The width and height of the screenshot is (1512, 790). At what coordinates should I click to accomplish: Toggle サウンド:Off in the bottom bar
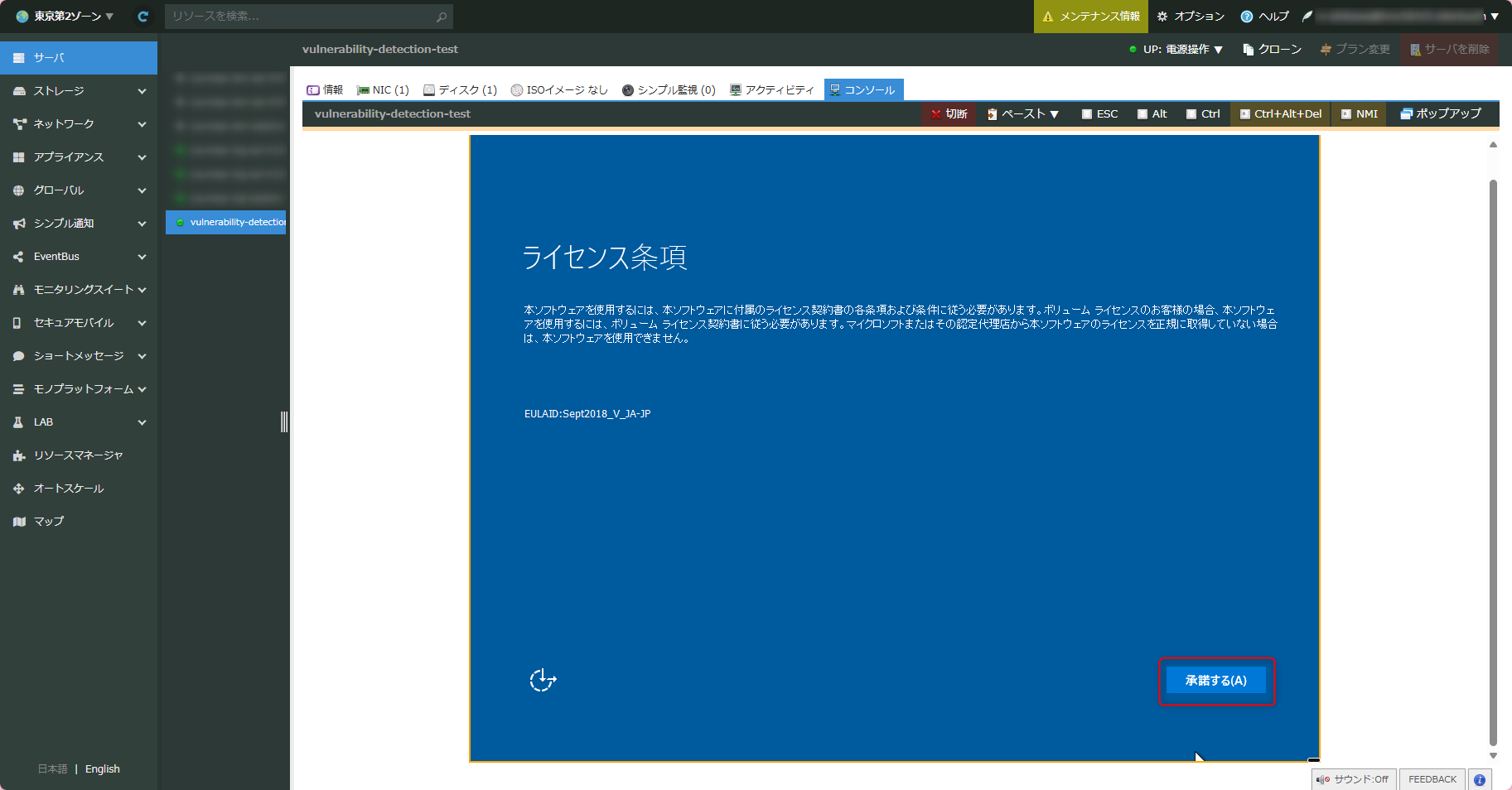coord(1354,779)
